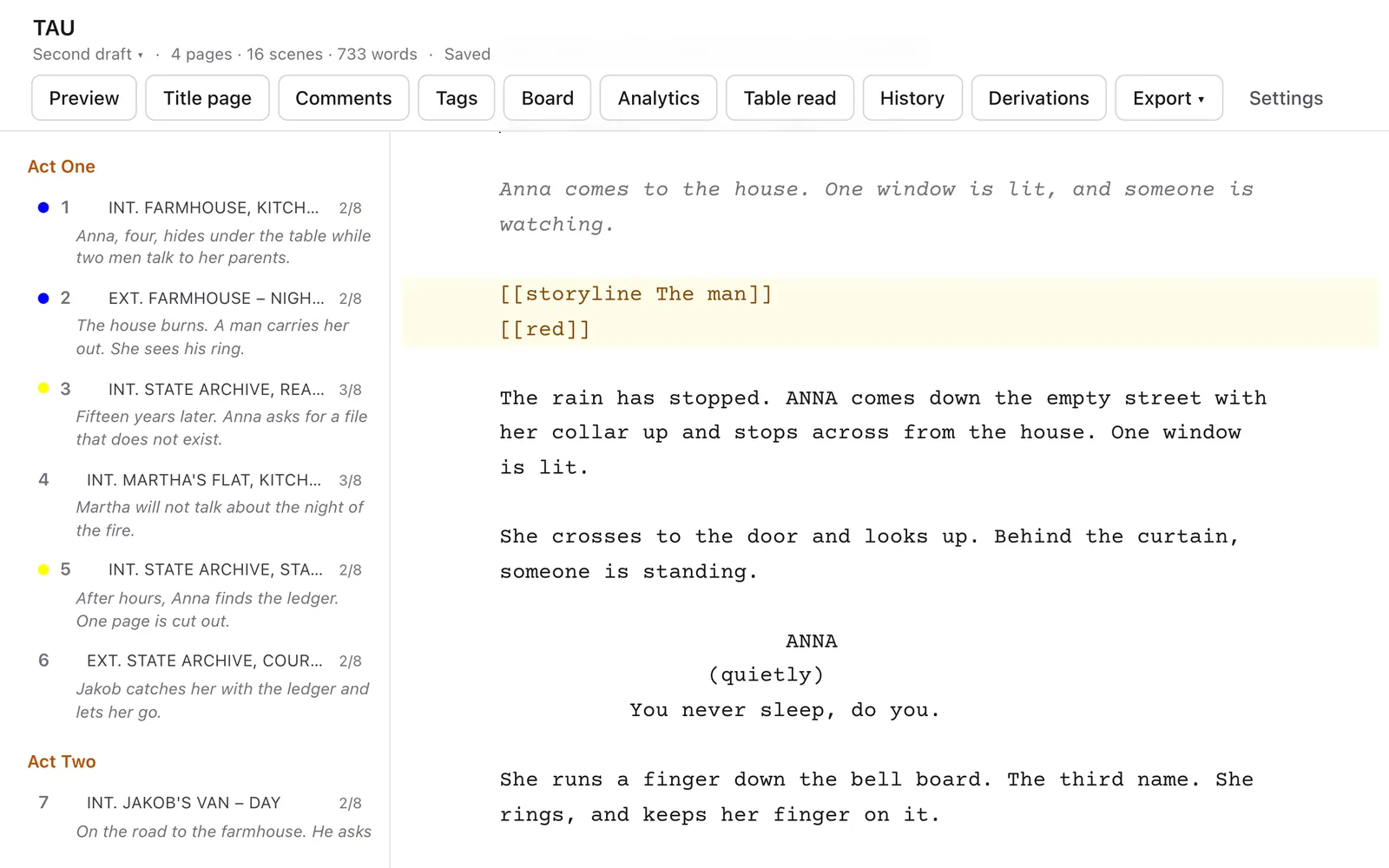This screenshot has height=868, width=1389.
Task: Click synopsis 'Martha will not talk about'
Action: [220, 518]
